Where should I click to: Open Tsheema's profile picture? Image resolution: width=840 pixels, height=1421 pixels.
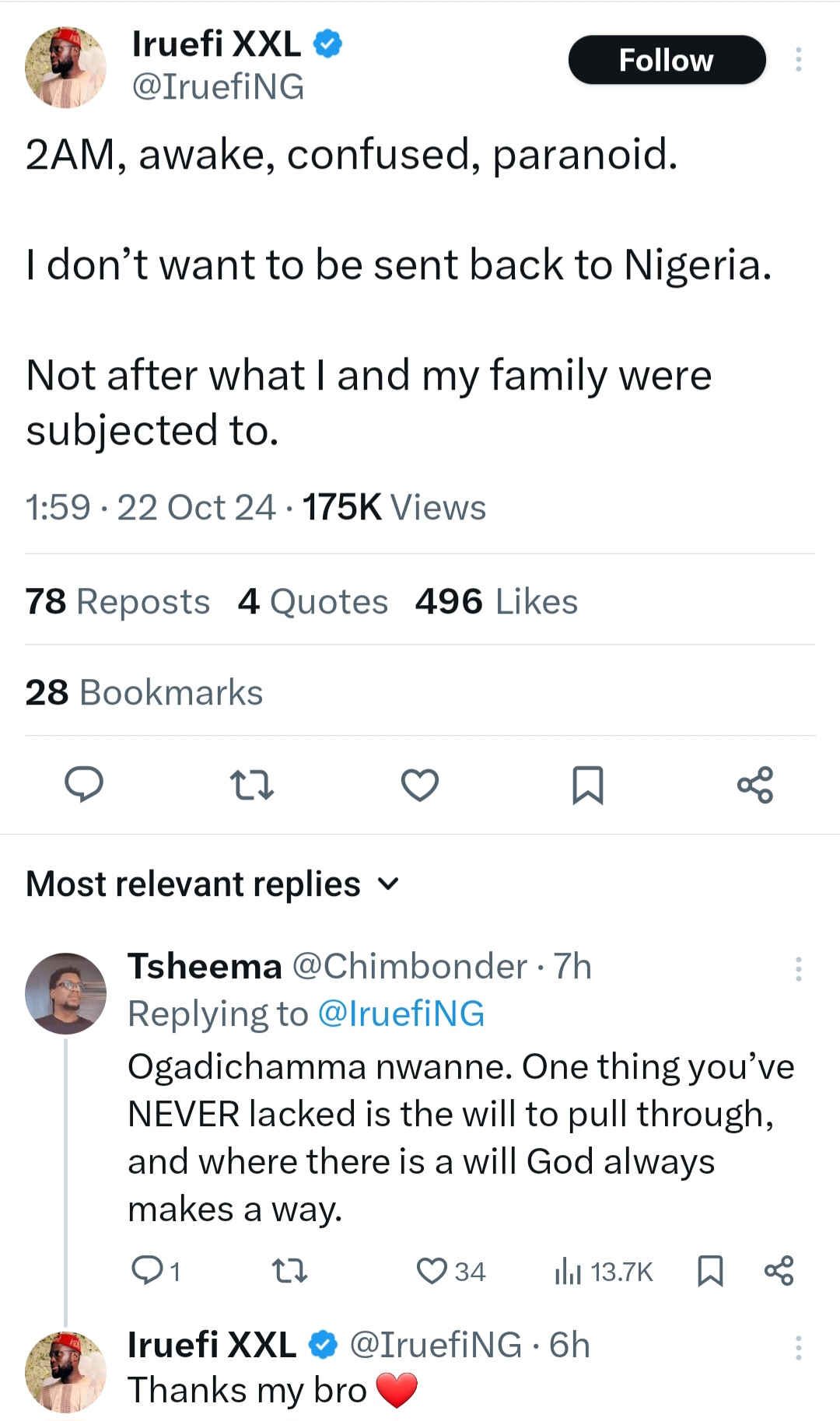[x=65, y=992]
